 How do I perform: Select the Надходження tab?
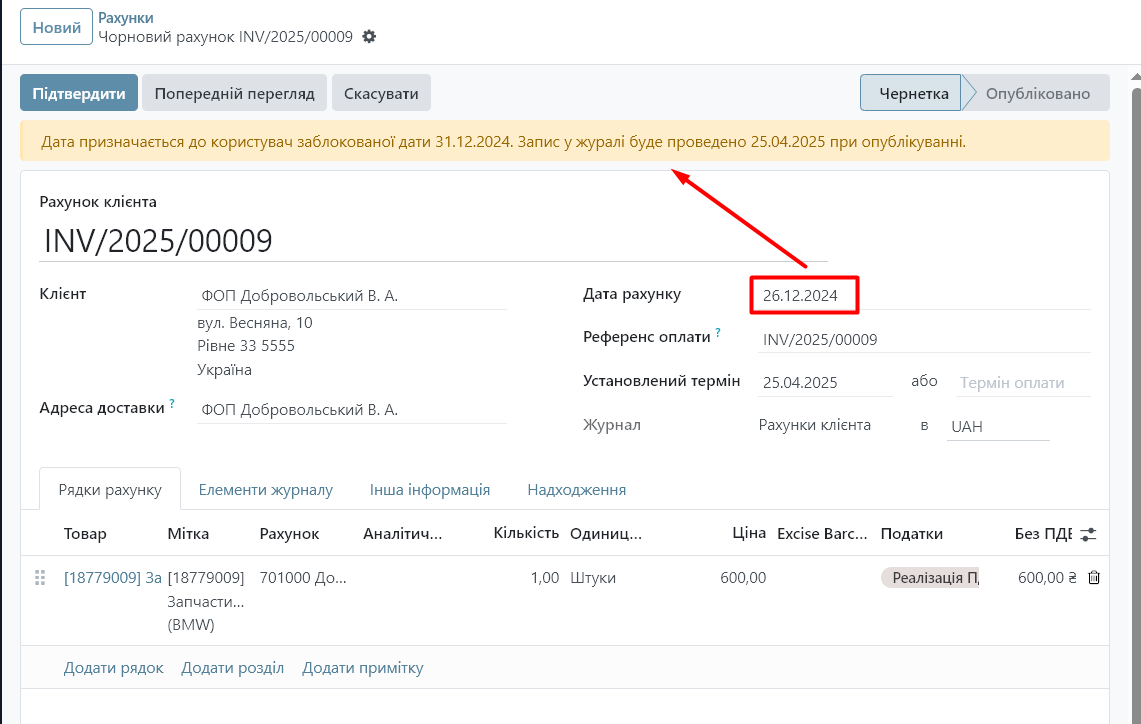(576, 490)
